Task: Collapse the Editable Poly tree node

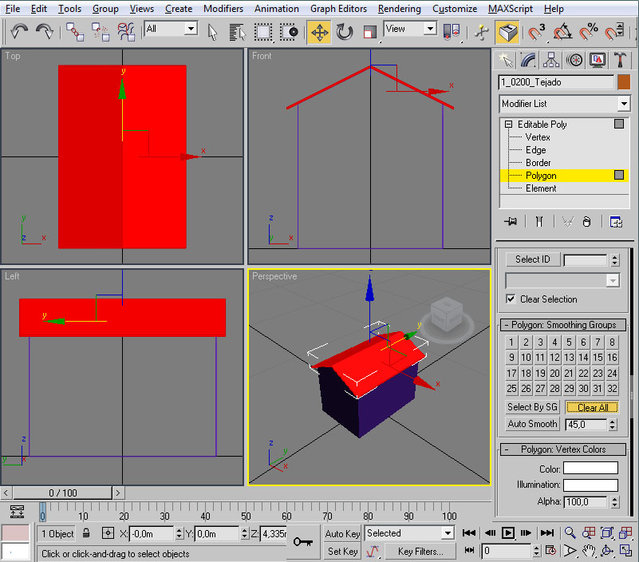Action: click(x=509, y=125)
